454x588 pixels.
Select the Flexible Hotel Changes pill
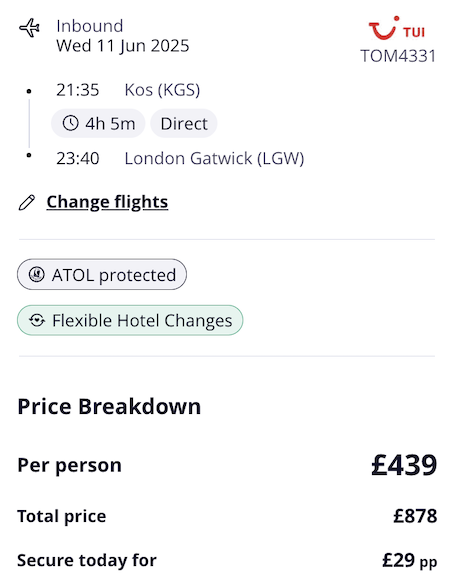(x=130, y=320)
